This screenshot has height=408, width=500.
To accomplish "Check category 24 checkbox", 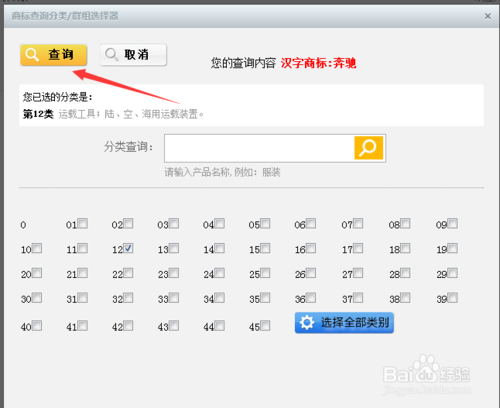I will (219, 273).
